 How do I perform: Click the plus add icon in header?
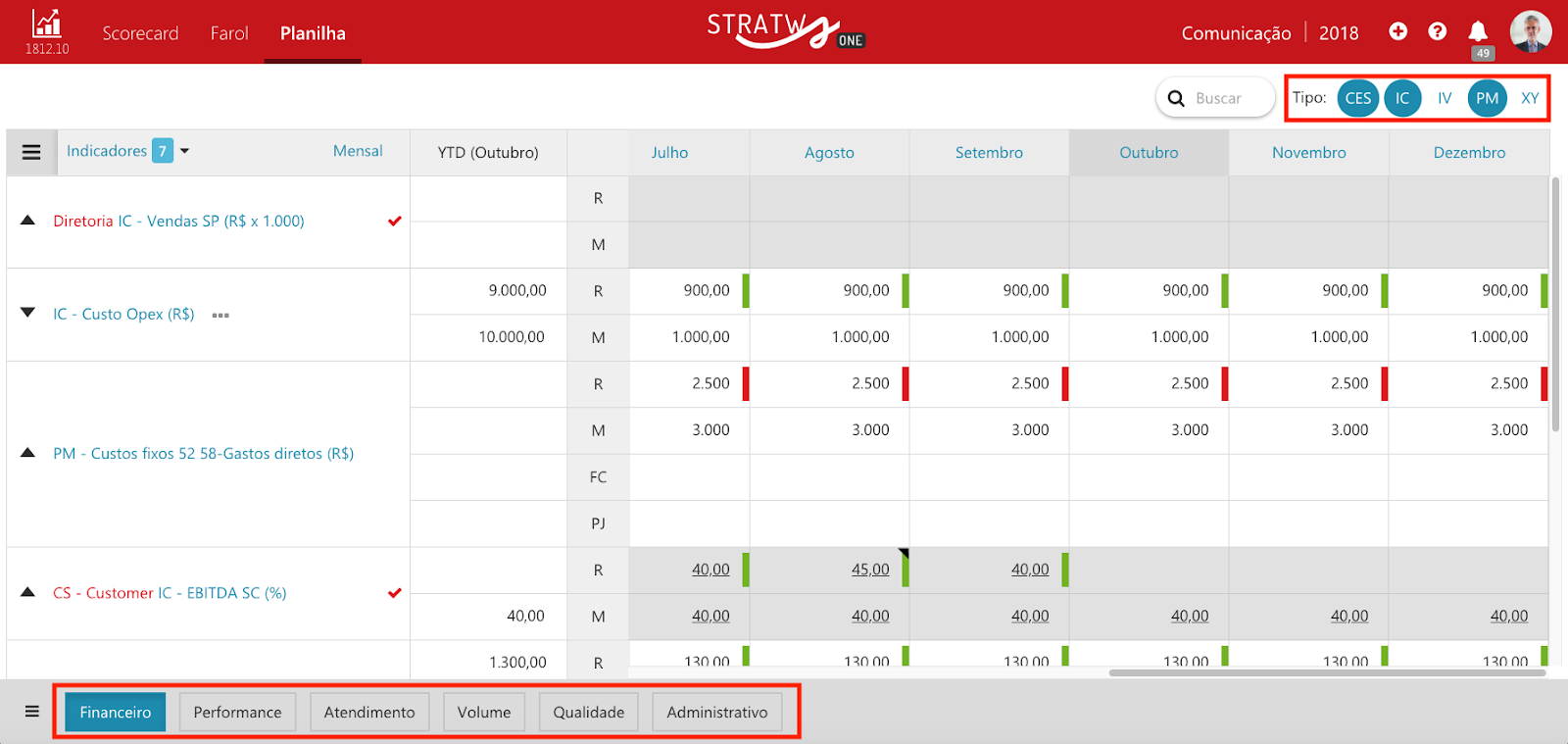[1398, 31]
